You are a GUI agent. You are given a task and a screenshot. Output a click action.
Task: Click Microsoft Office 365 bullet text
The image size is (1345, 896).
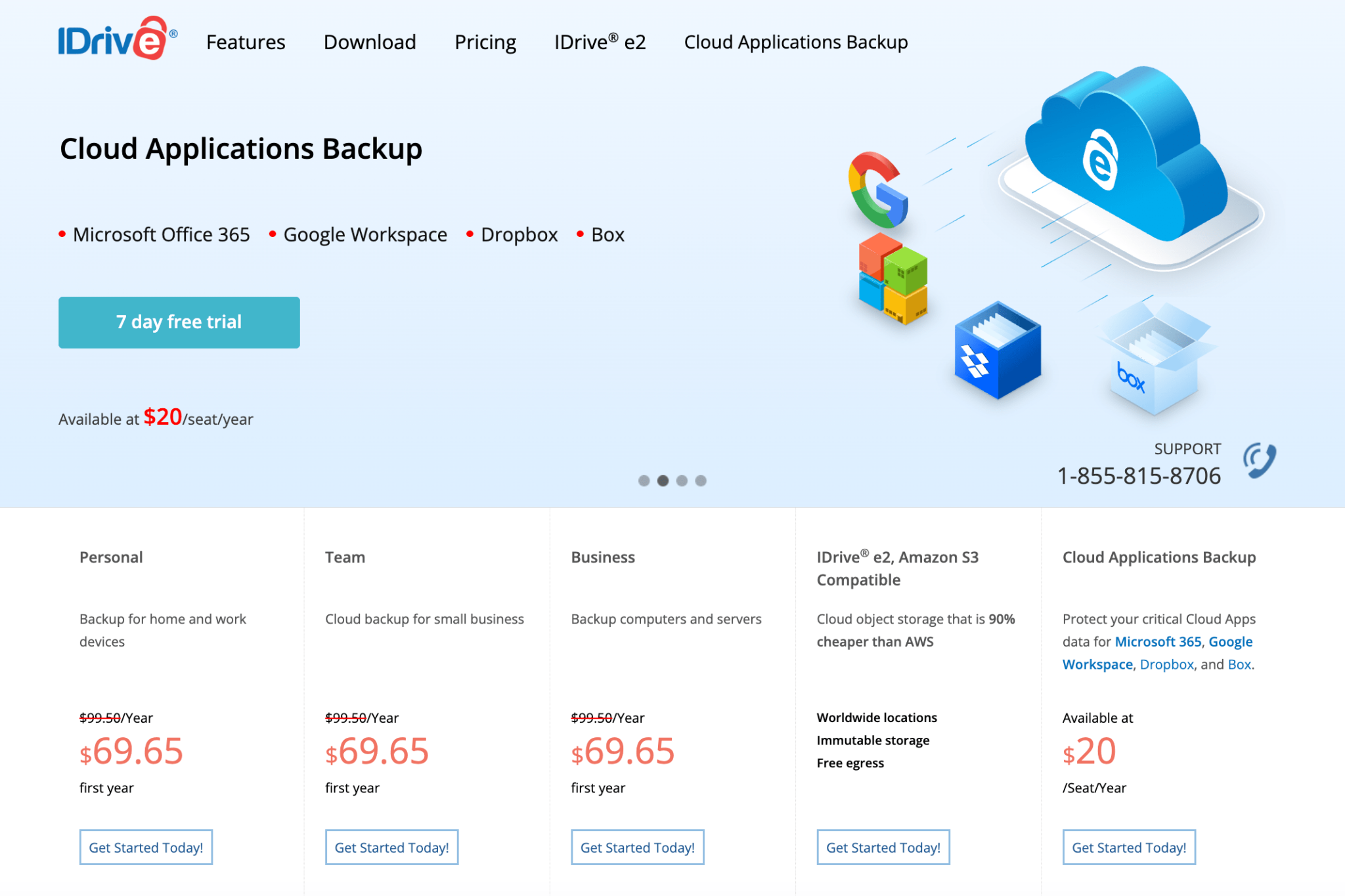coord(162,234)
